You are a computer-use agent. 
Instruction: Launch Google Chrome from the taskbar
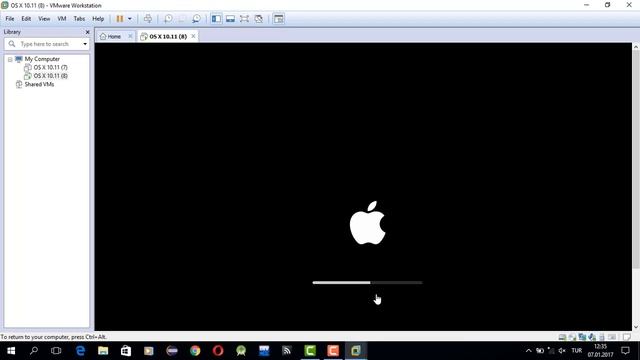[x=195, y=351]
